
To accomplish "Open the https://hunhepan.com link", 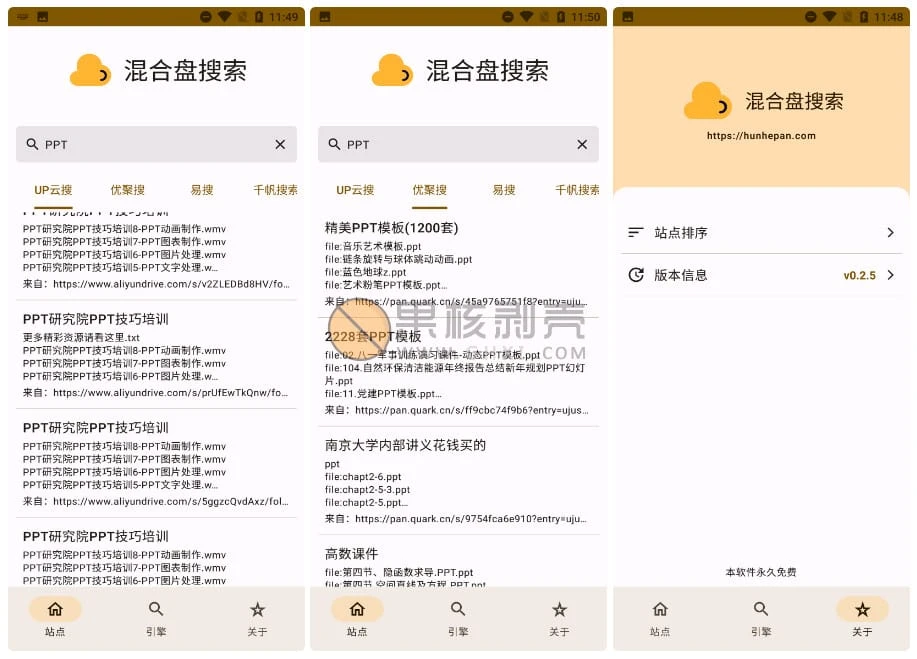I will pyautogui.click(x=761, y=136).
